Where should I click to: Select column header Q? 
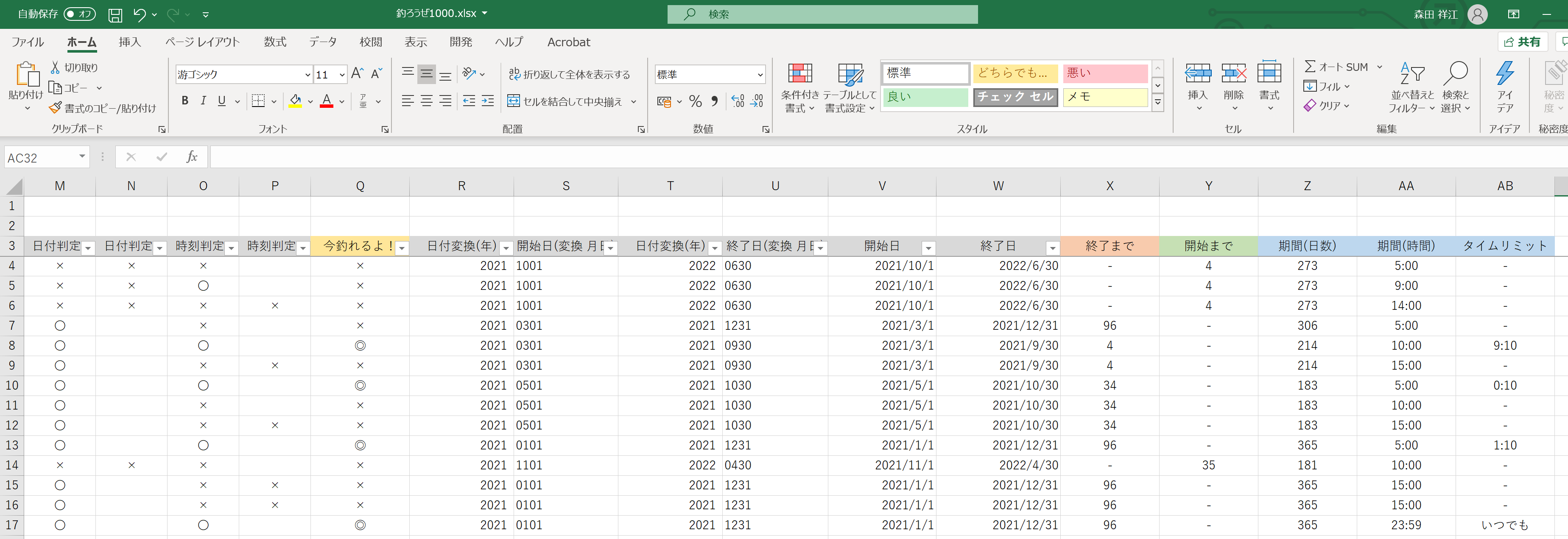point(361,186)
